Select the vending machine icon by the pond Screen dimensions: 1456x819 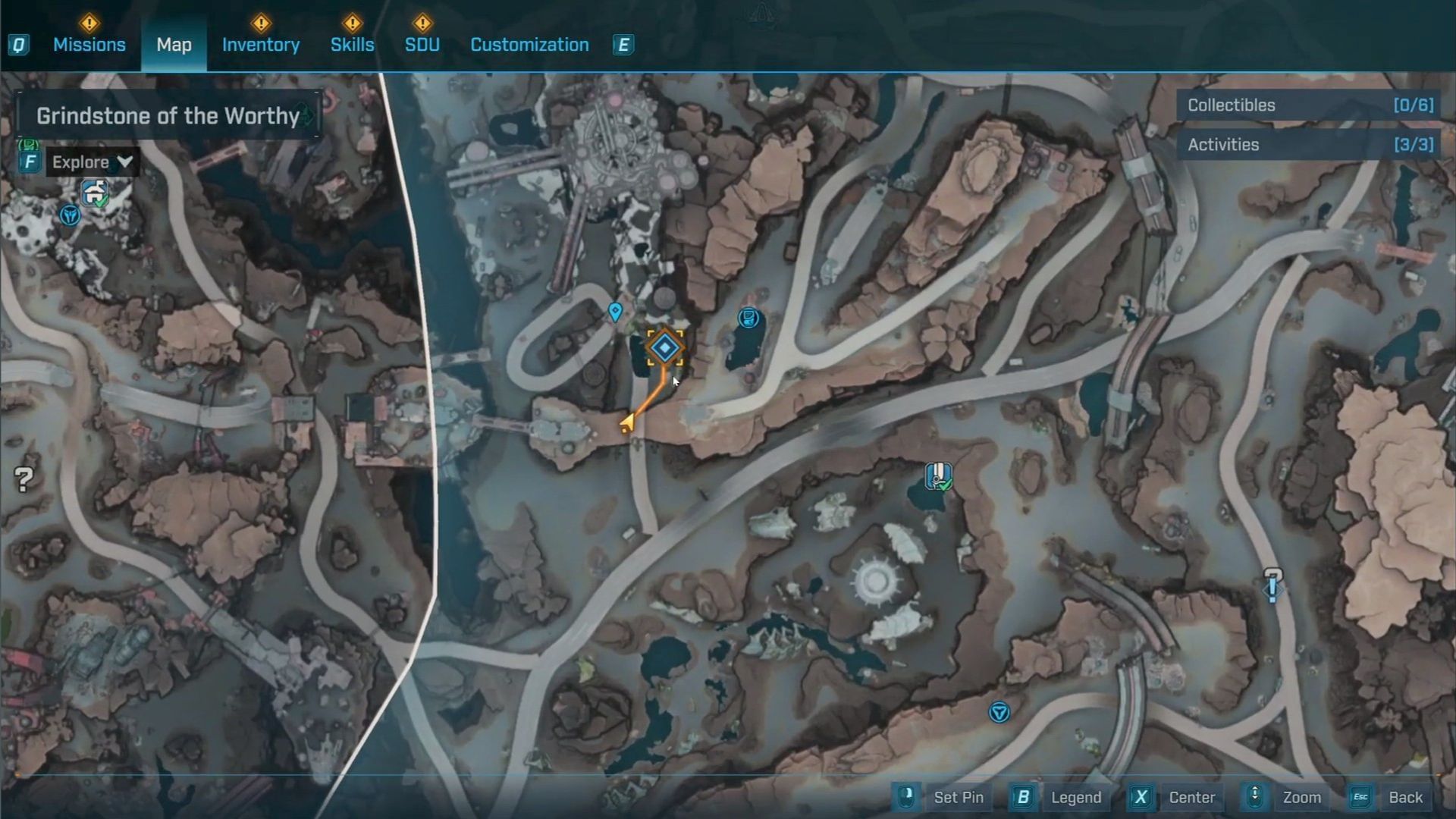coord(748,318)
